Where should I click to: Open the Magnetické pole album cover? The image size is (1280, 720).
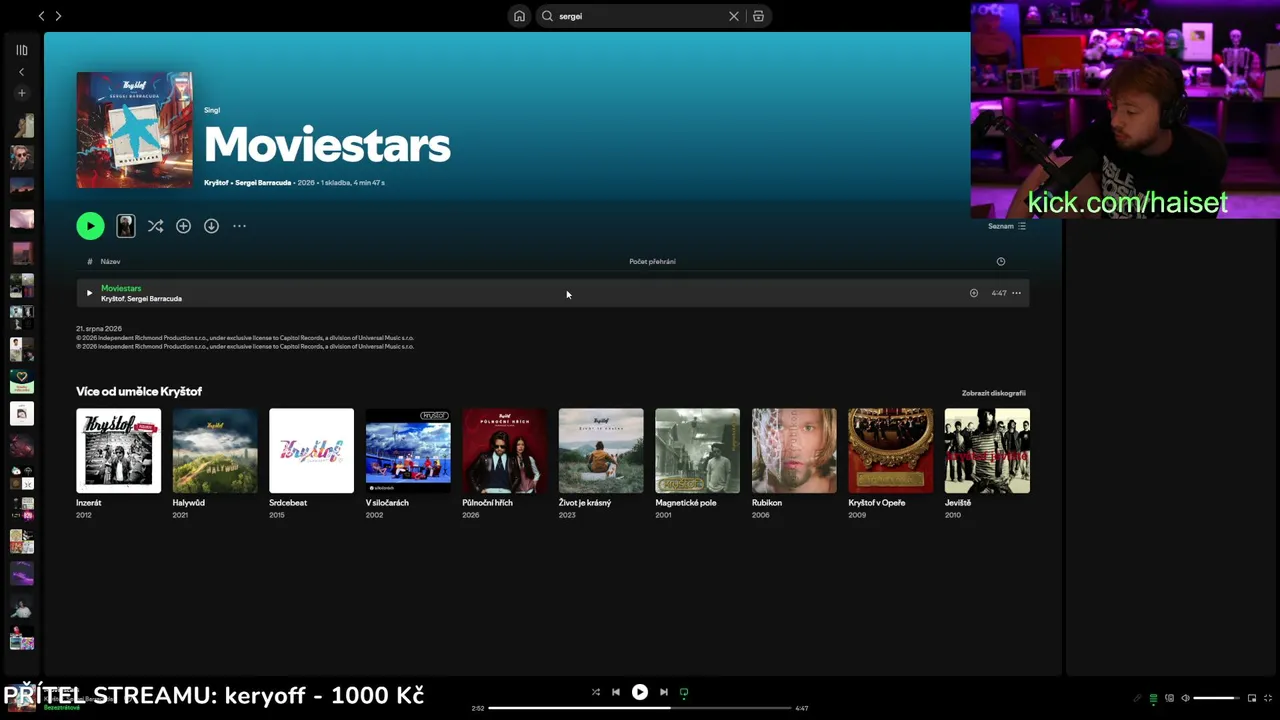pyautogui.click(x=697, y=450)
